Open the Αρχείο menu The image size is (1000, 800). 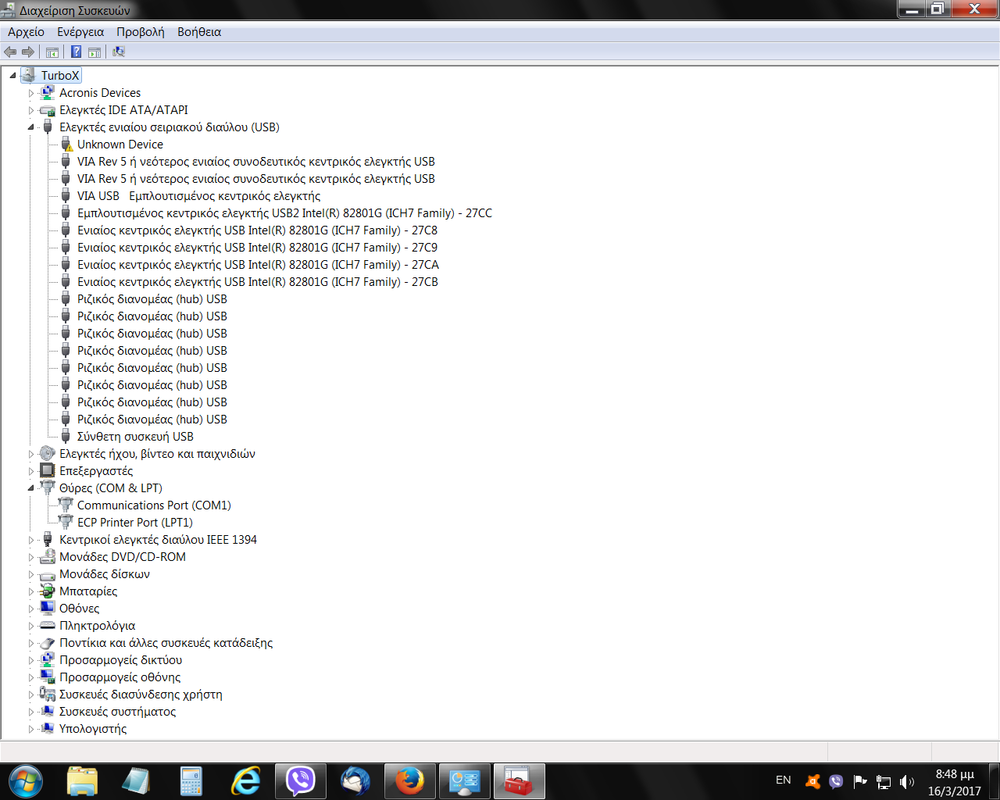26,32
